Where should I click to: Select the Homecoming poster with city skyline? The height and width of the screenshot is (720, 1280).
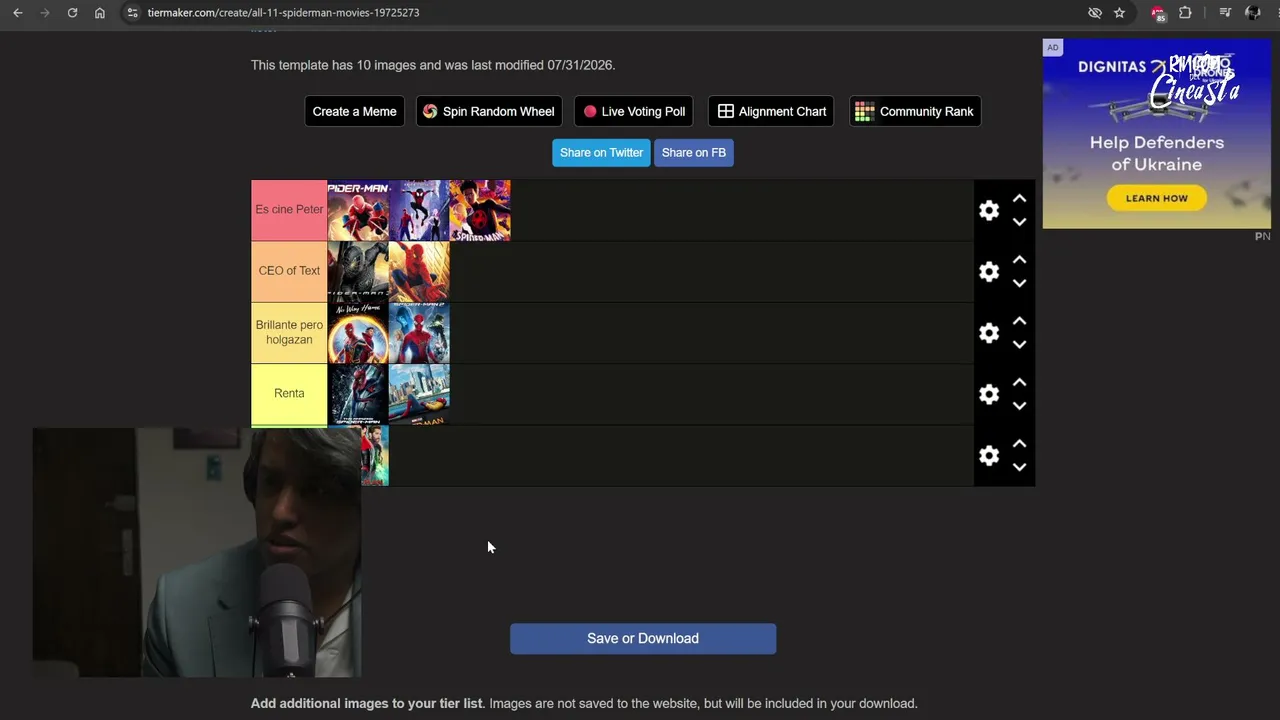coord(419,394)
